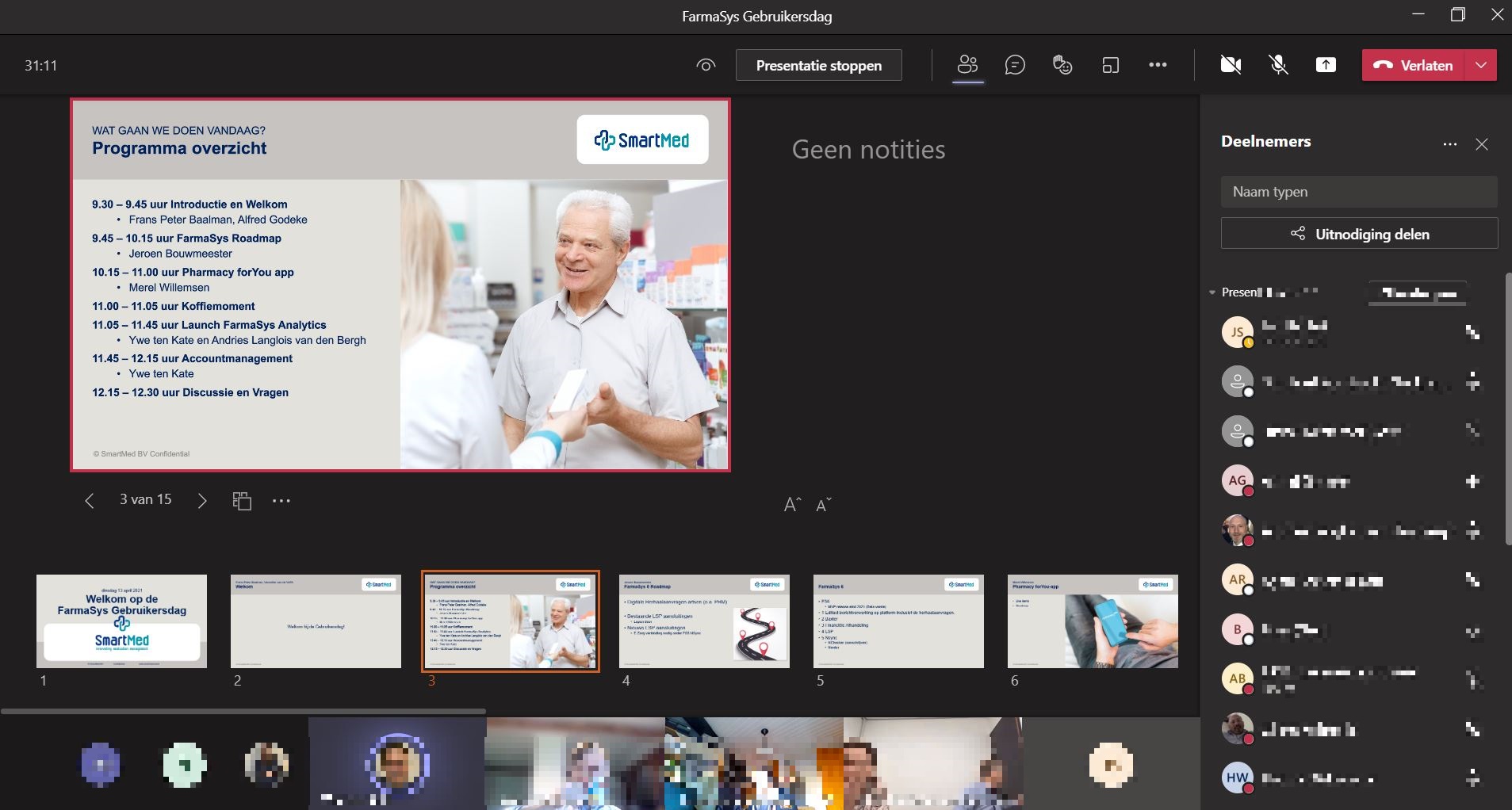
Task: Select the AG participant avatar
Action: point(1237,480)
